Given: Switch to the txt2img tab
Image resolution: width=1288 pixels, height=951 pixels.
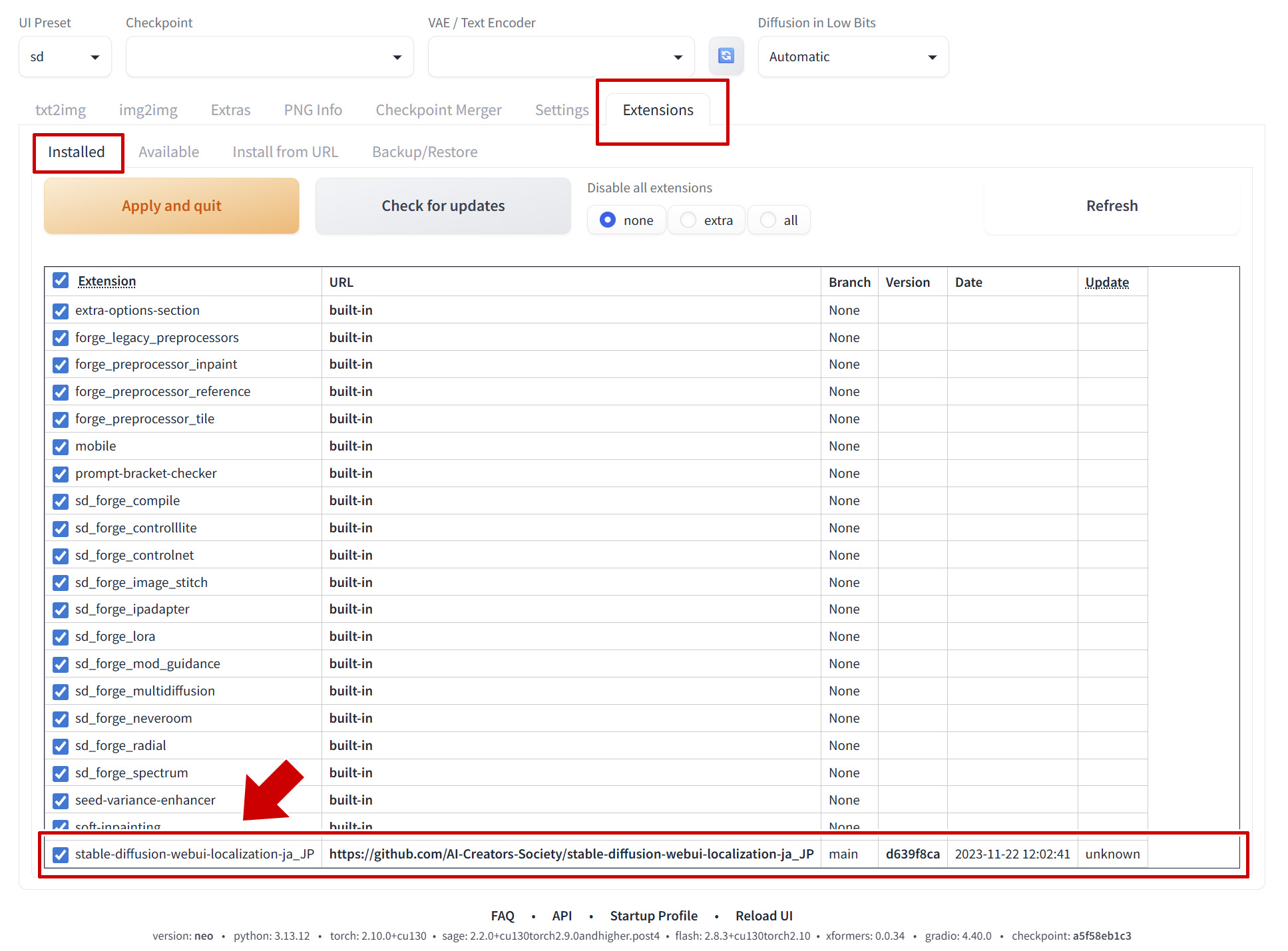Looking at the screenshot, I should pos(61,110).
